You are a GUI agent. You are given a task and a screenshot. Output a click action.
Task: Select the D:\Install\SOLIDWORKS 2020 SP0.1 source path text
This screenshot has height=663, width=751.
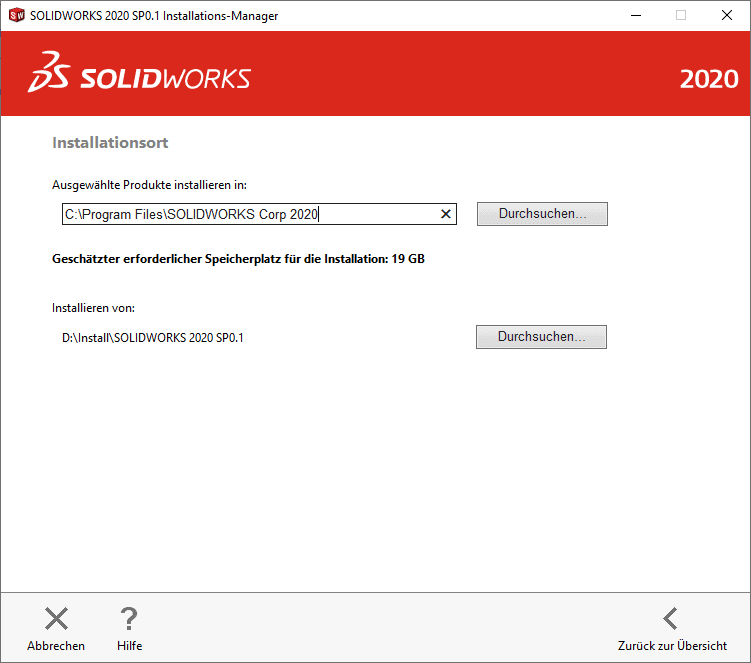153,338
